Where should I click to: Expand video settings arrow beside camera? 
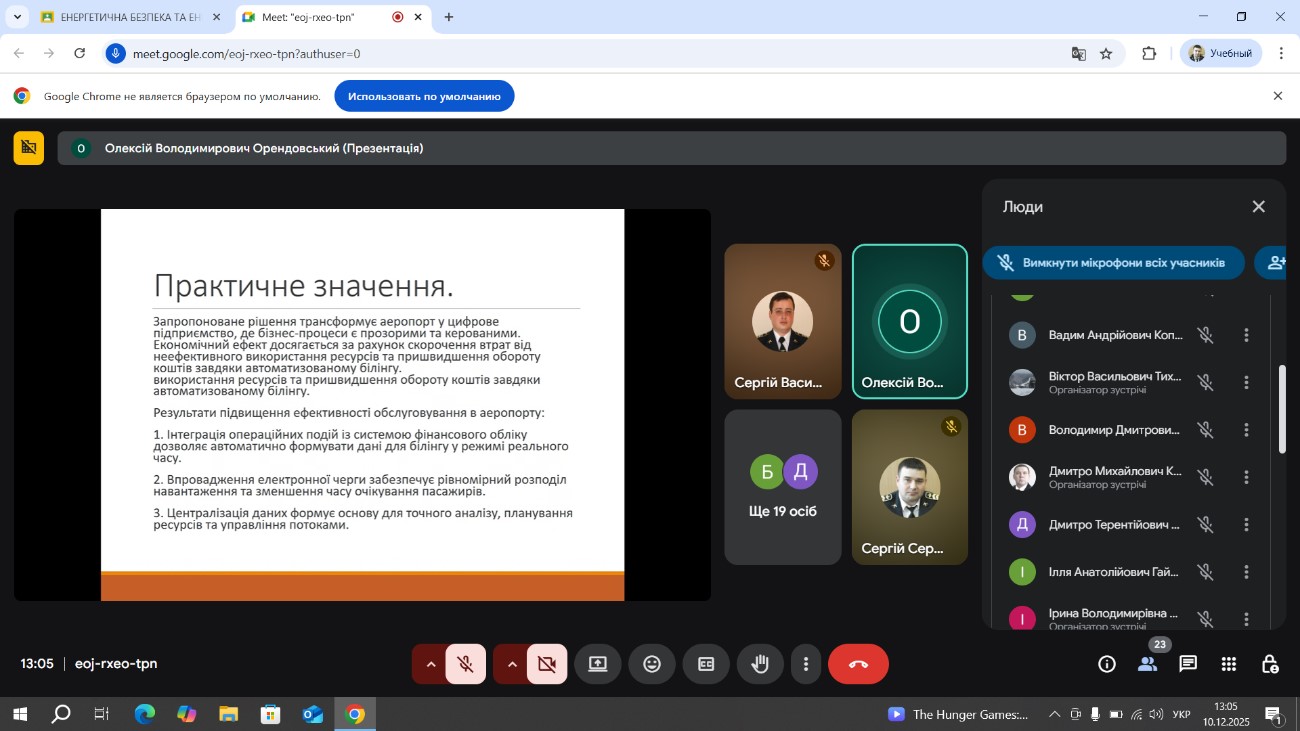pyautogui.click(x=512, y=664)
